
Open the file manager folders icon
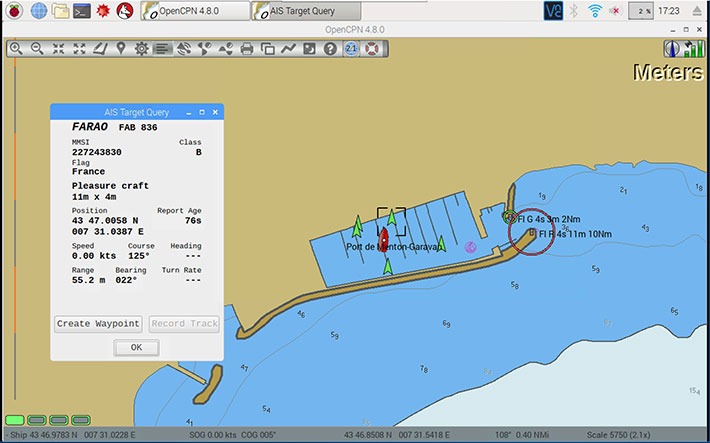60,11
